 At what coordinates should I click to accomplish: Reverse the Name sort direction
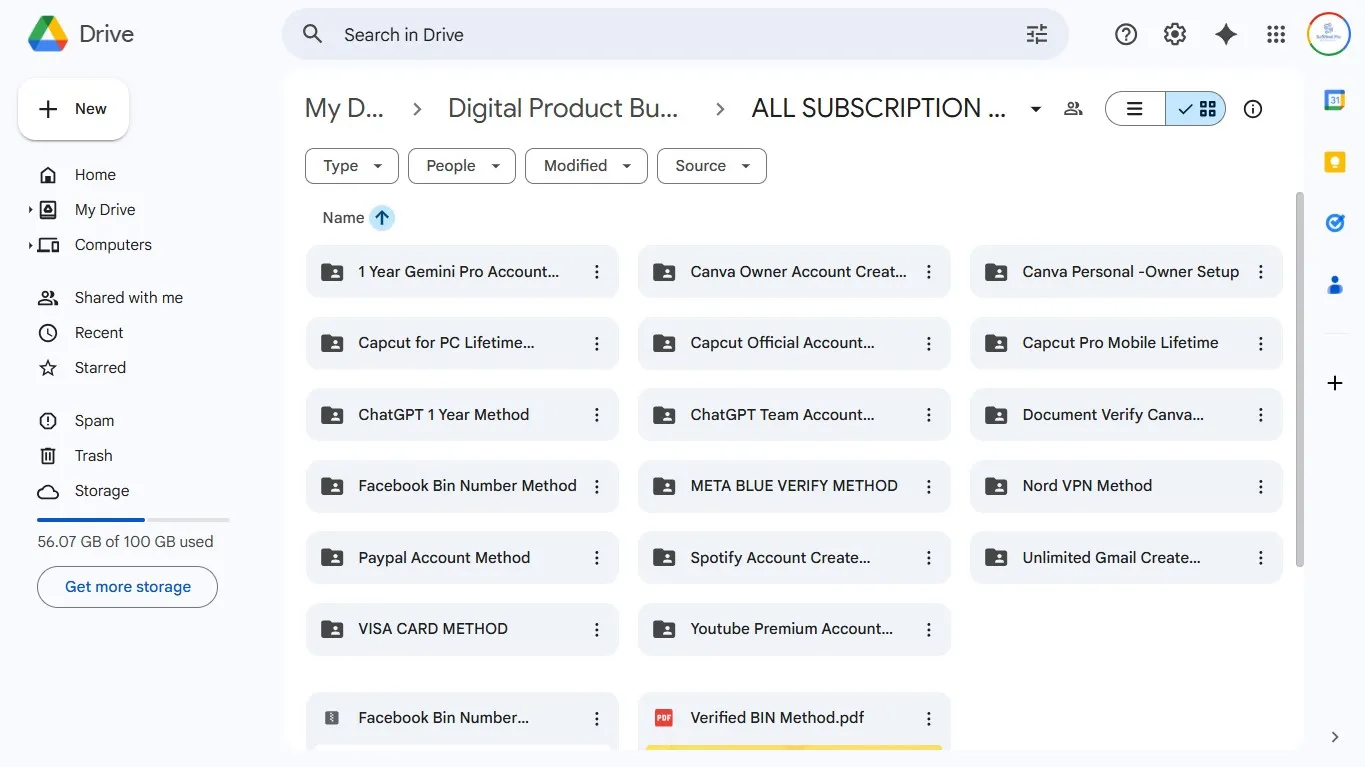(x=382, y=218)
